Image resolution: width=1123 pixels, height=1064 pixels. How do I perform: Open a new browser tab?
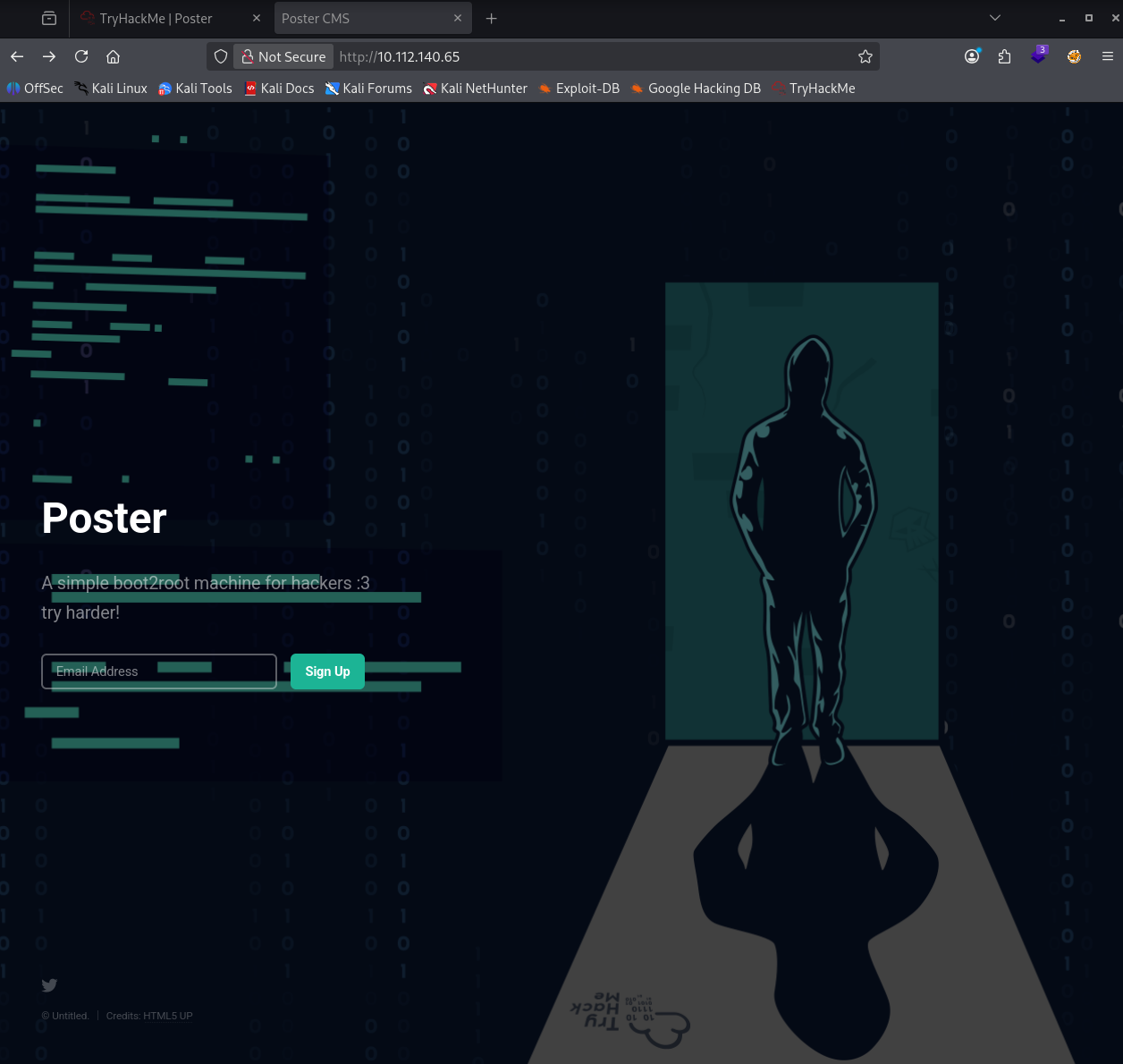tap(491, 18)
